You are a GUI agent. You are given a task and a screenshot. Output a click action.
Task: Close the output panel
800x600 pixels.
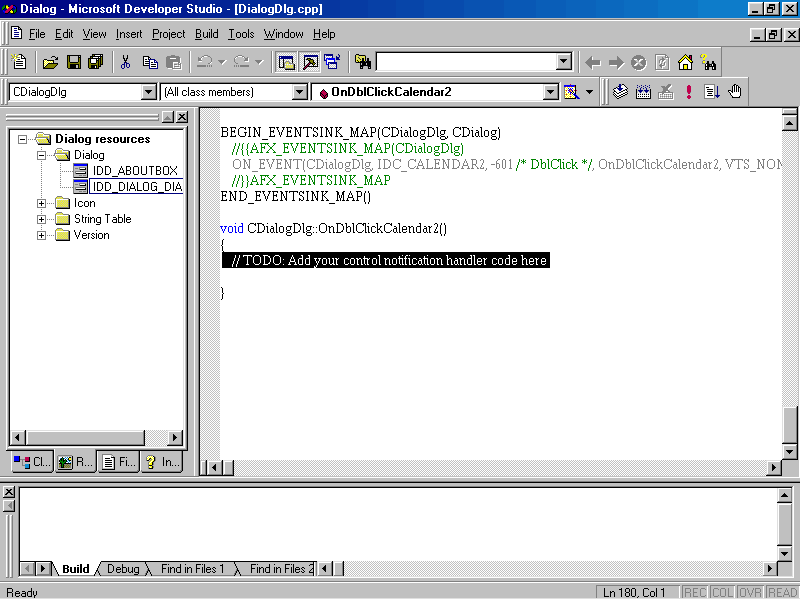(x=9, y=492)
